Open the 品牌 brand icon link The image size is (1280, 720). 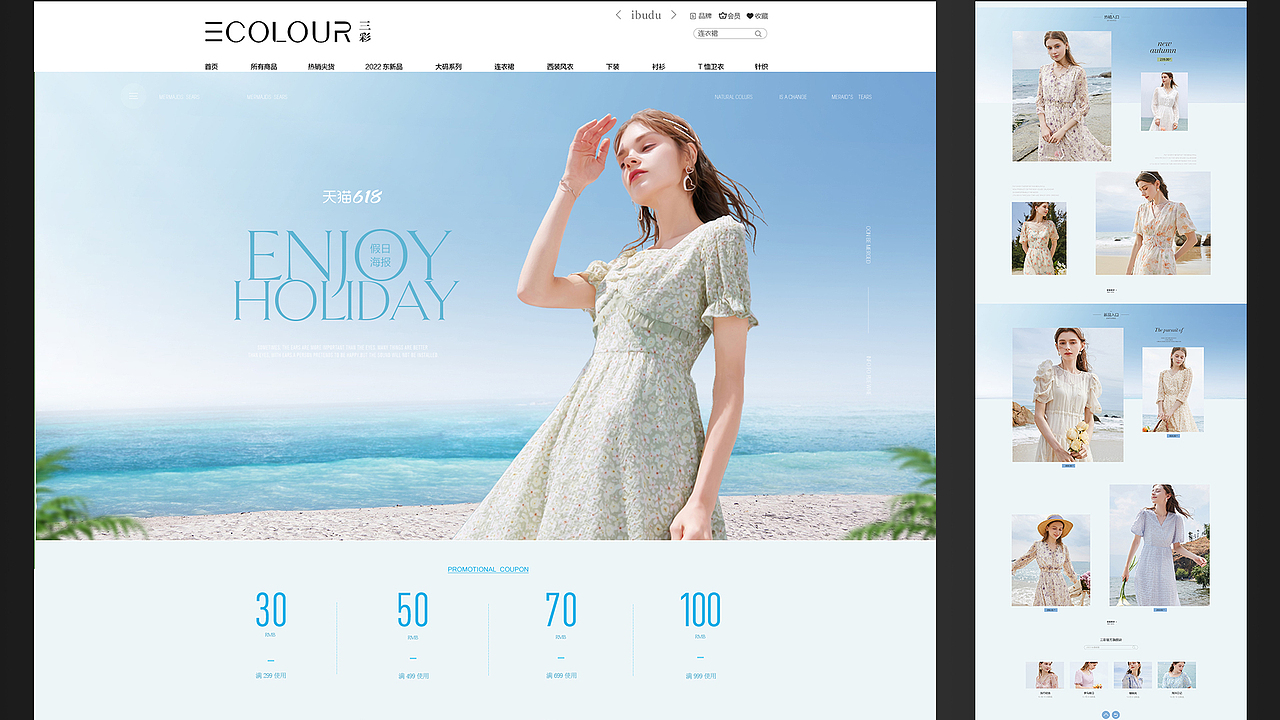coord(701,16)
